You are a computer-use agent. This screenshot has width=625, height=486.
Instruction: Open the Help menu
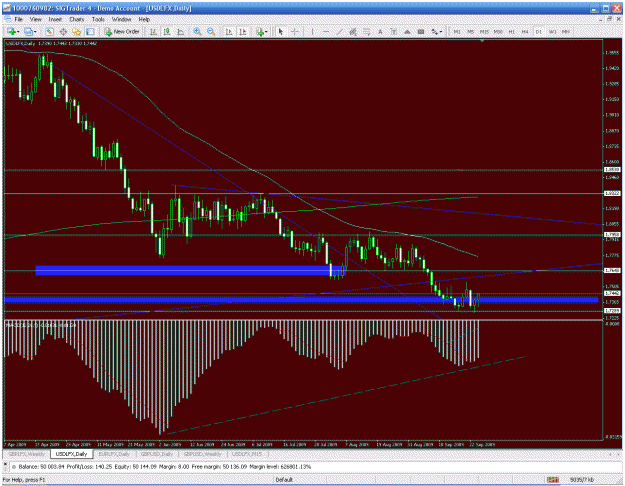pos(144,19)
